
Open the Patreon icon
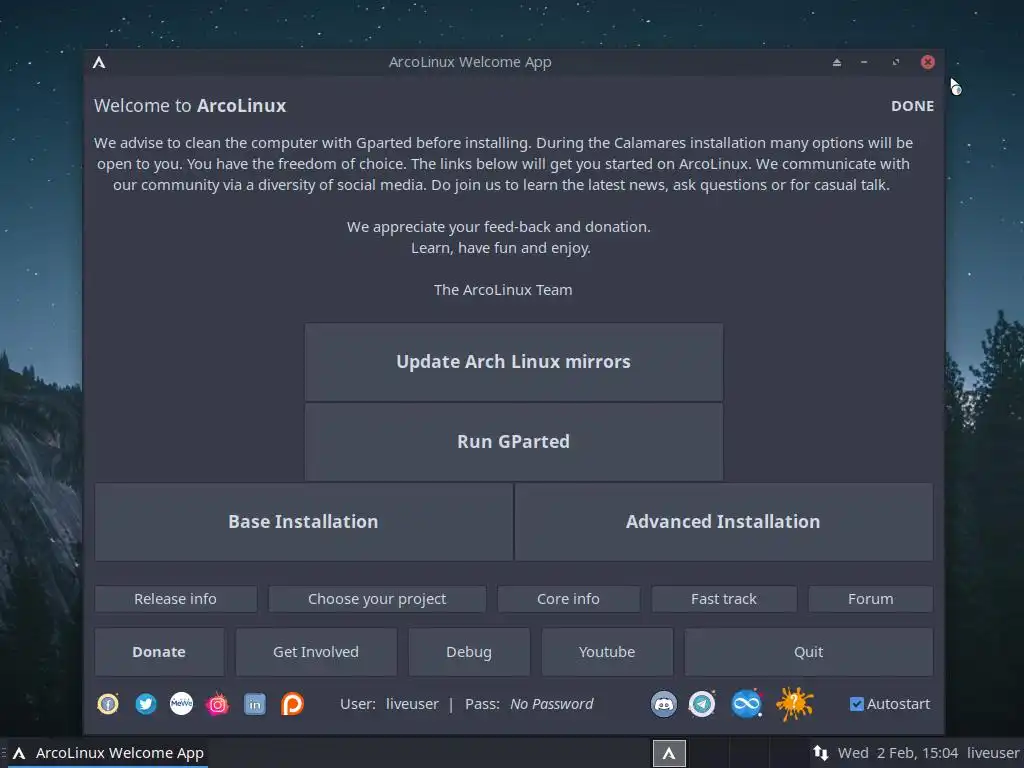coord(292,704)
